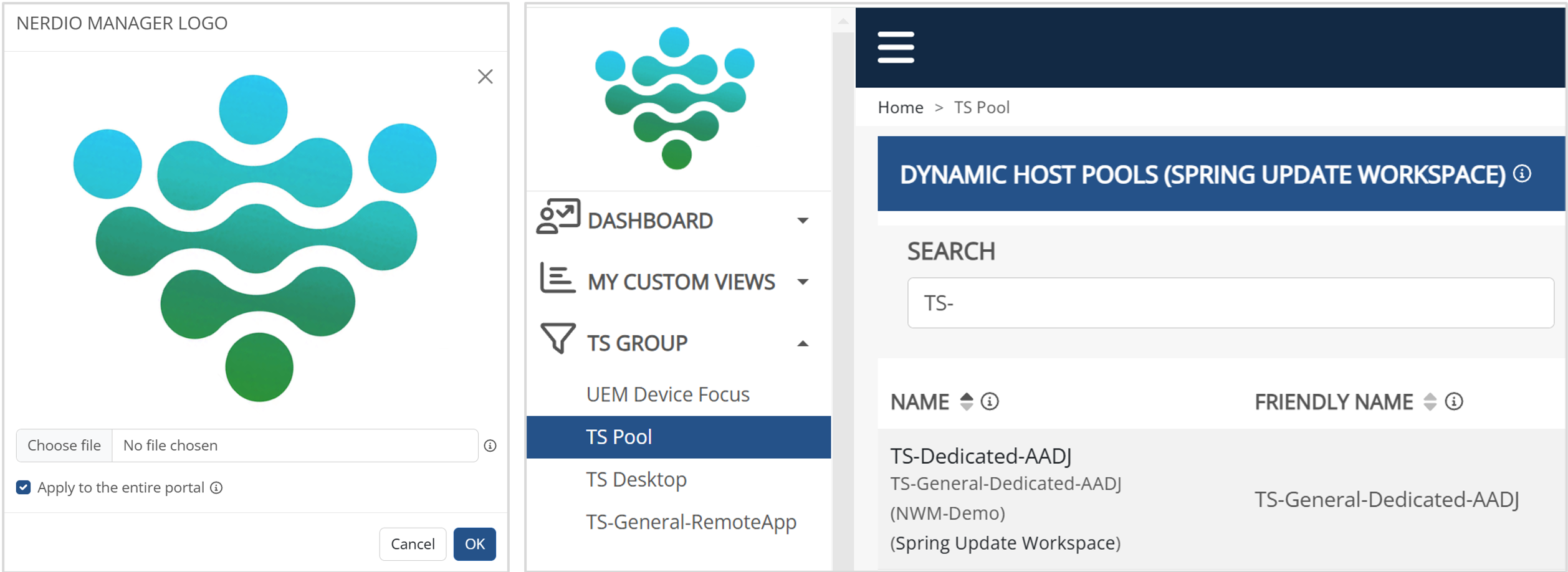
Task: Click the My Custom Views list icon
Action: [x=557, y=278]
